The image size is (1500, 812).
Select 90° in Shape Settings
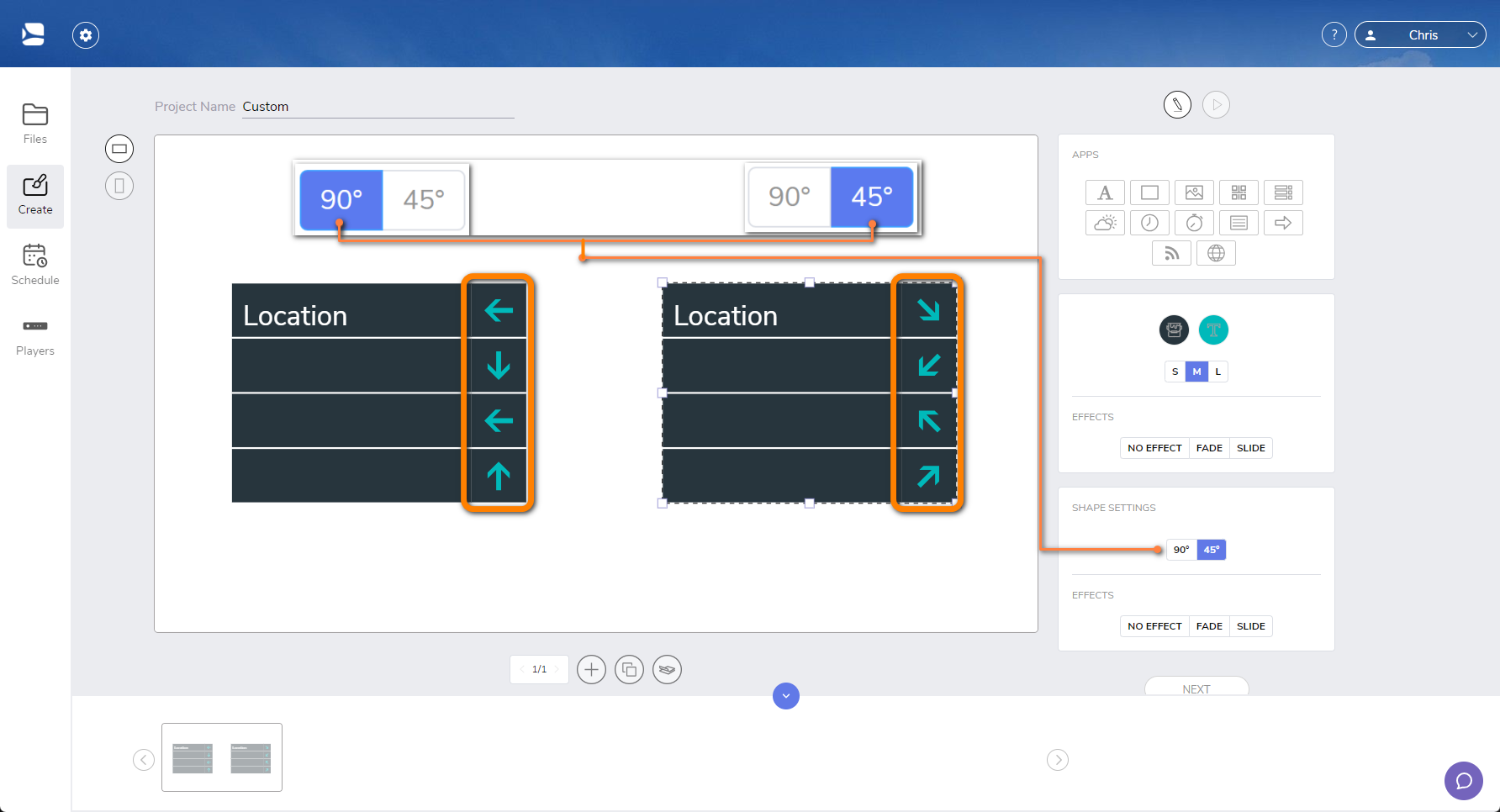pos(1180,549)
